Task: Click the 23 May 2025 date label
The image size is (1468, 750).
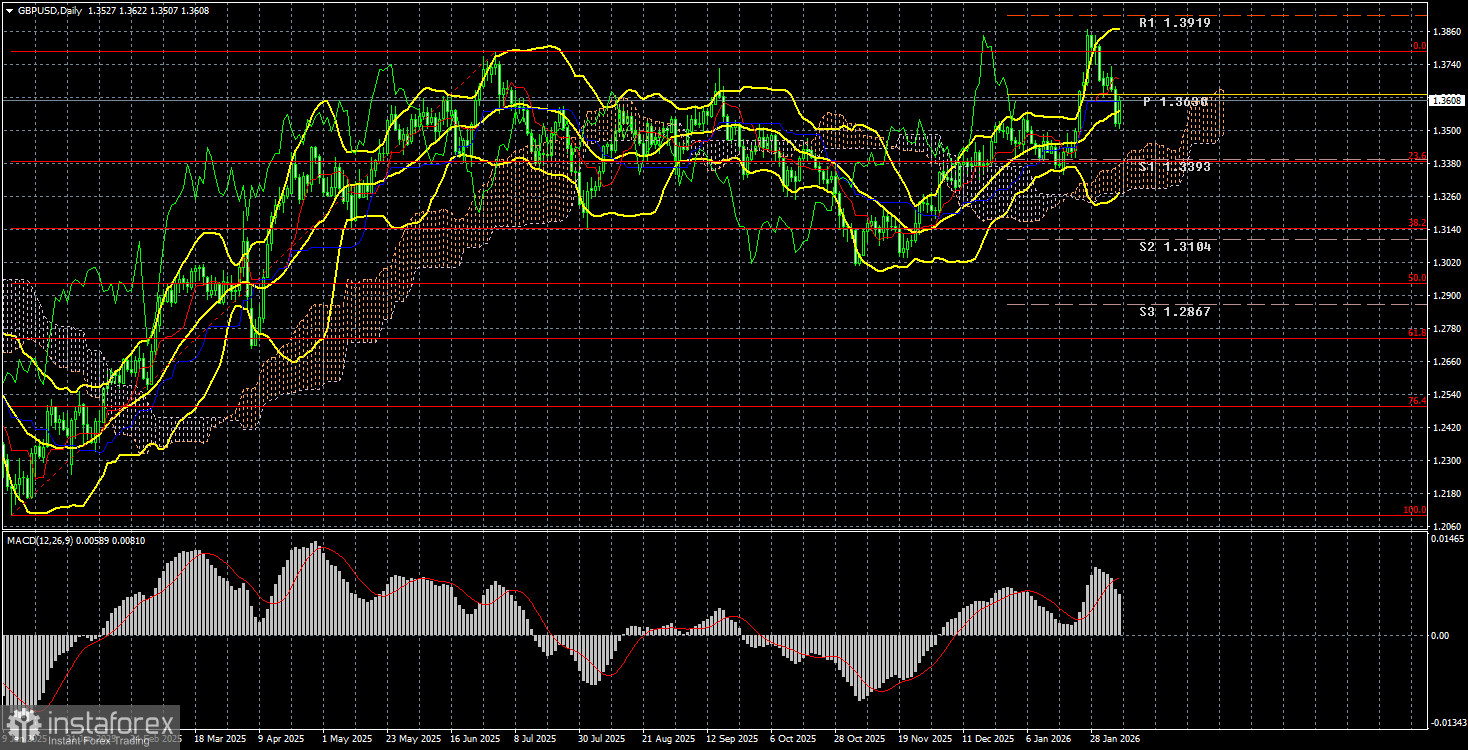Action: click(412, 739)
